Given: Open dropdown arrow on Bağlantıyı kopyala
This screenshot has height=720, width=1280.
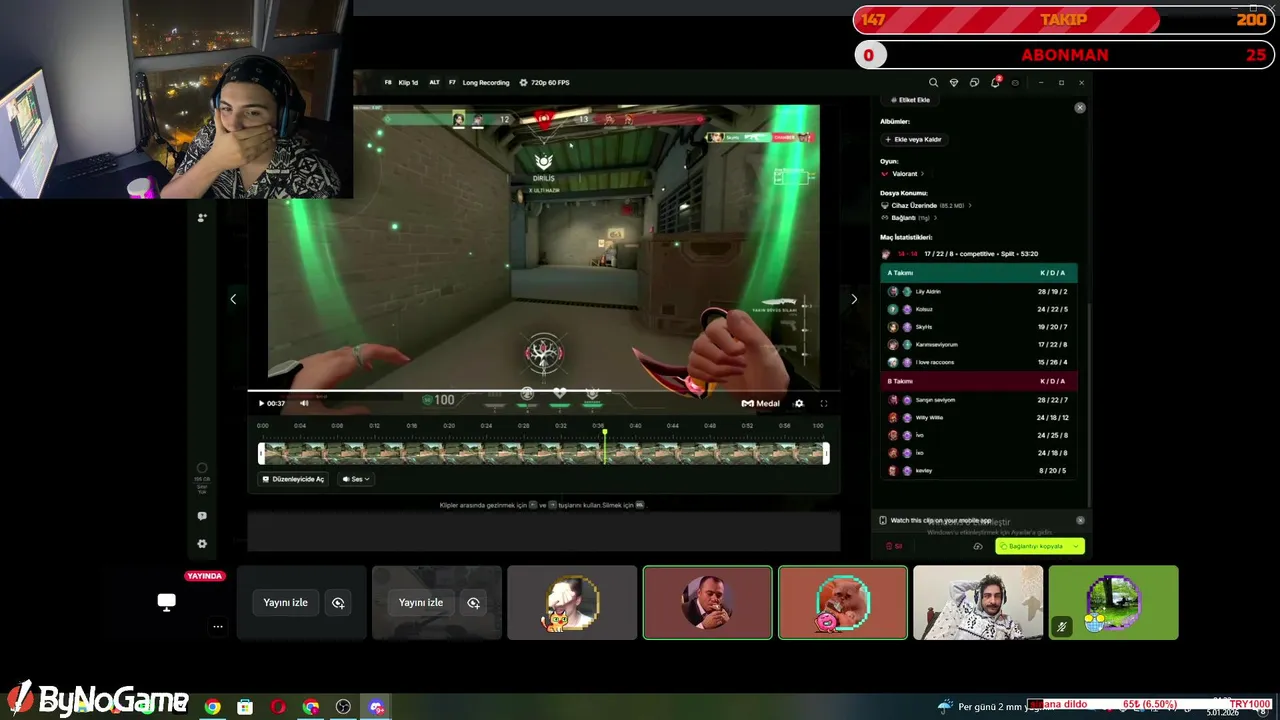Looking at the screenshot, I should [1076, 546].
